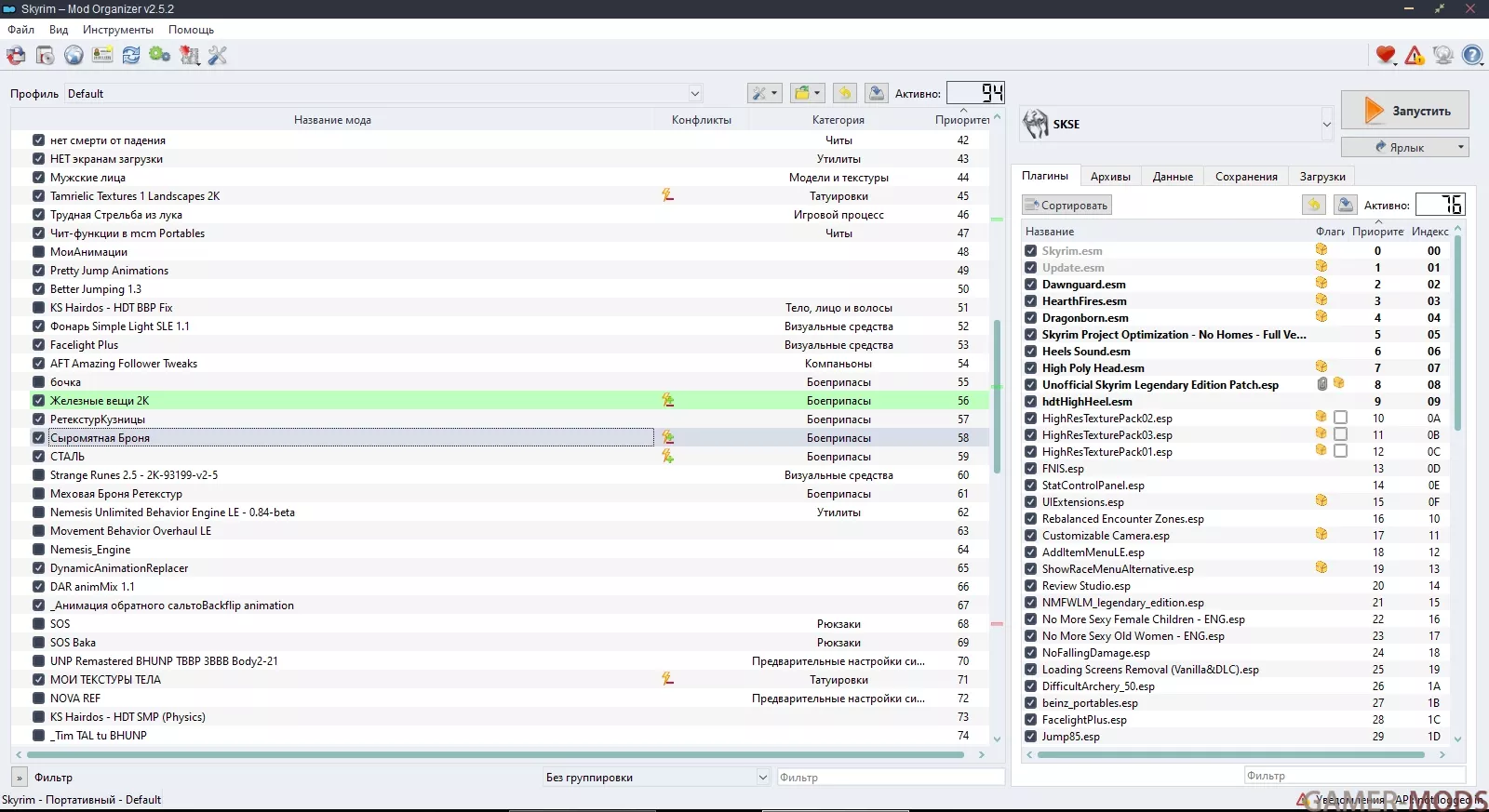Open the Без группировки grouping dropdown
This screenshot has height=812, width=1489.
pos(656,778)
